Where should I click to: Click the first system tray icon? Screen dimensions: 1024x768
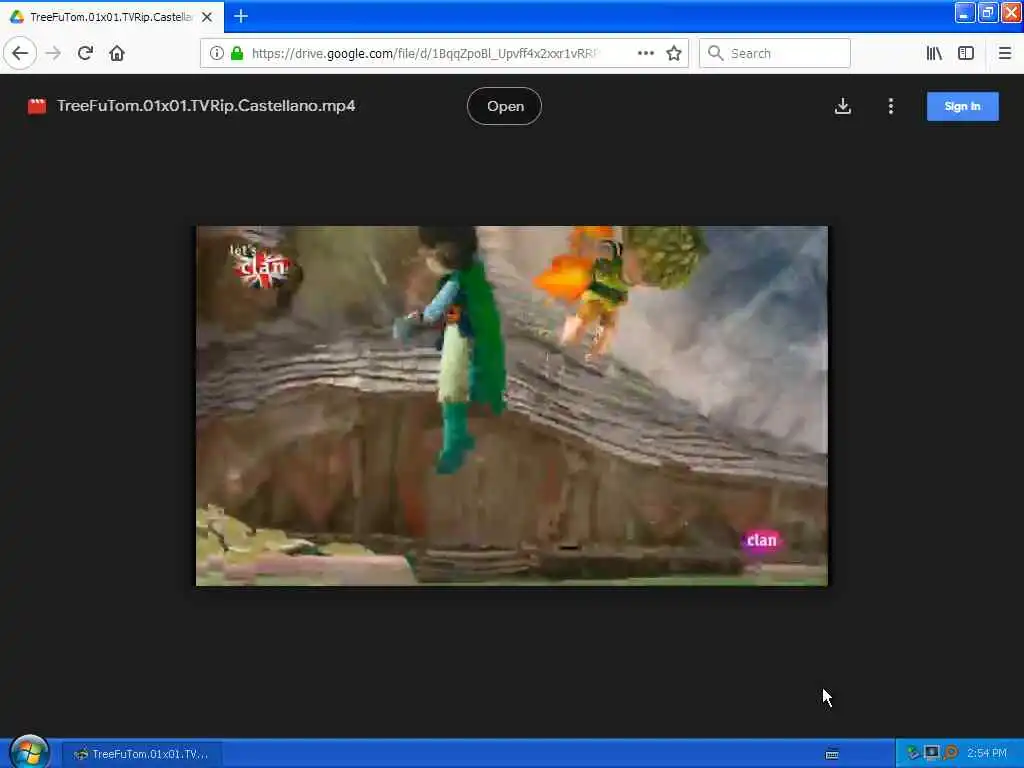(913, 753)
